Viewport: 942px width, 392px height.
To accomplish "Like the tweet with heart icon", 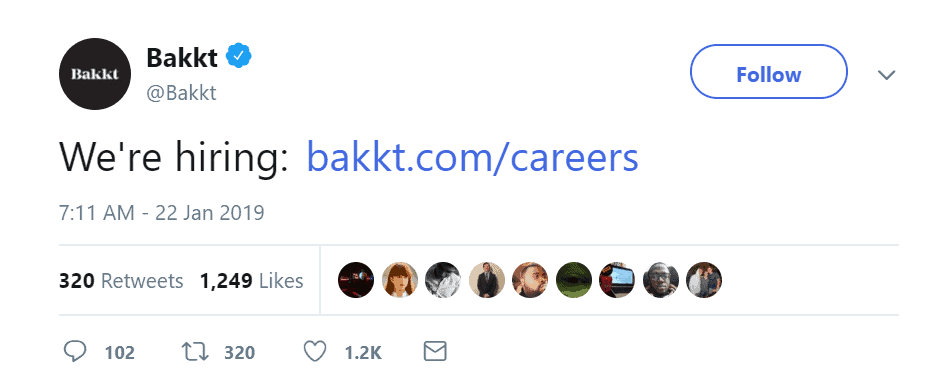I will click(x=314, y=352).
